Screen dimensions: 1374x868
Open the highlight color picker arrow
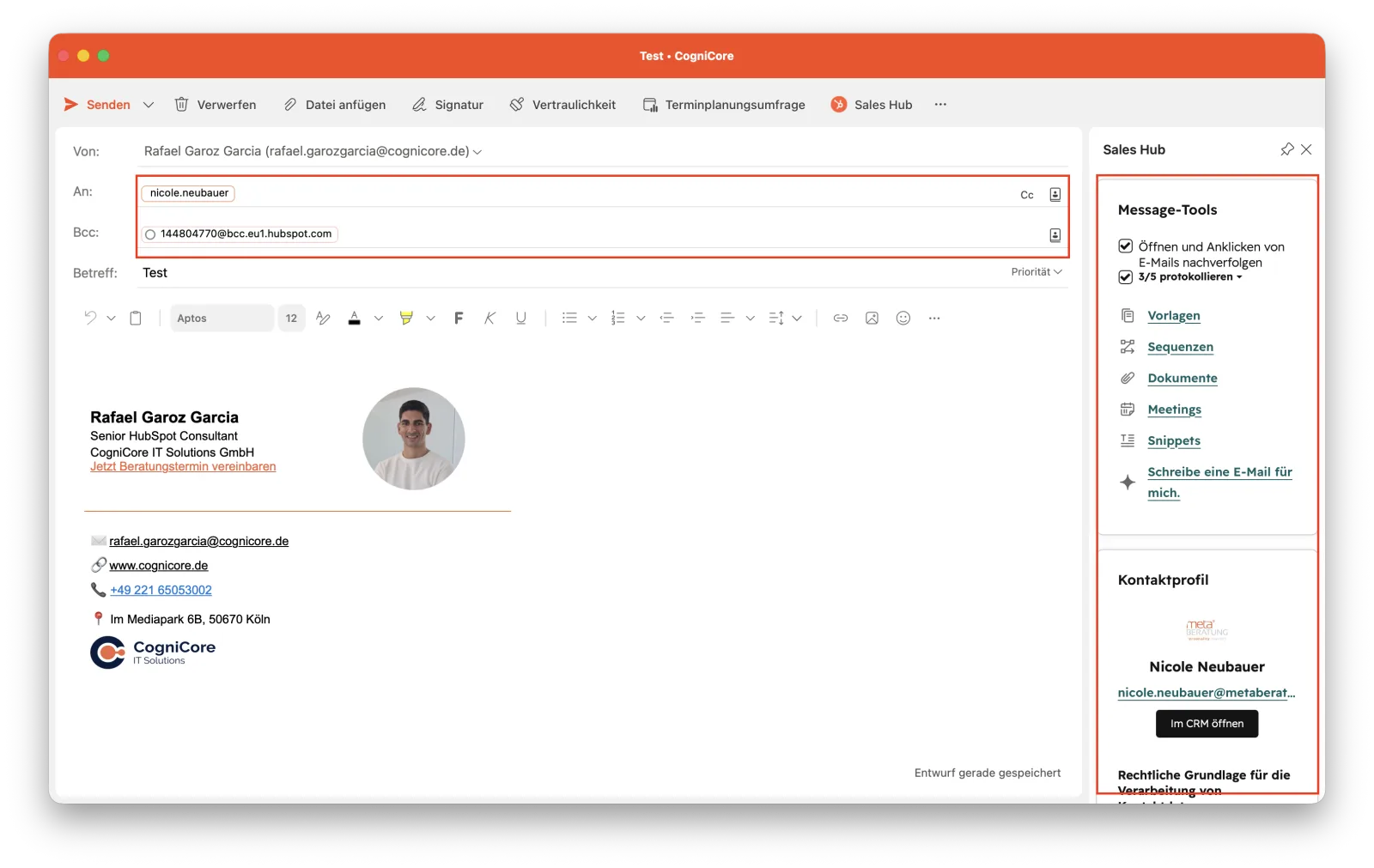pyautogui.click(x=431, y=319)
